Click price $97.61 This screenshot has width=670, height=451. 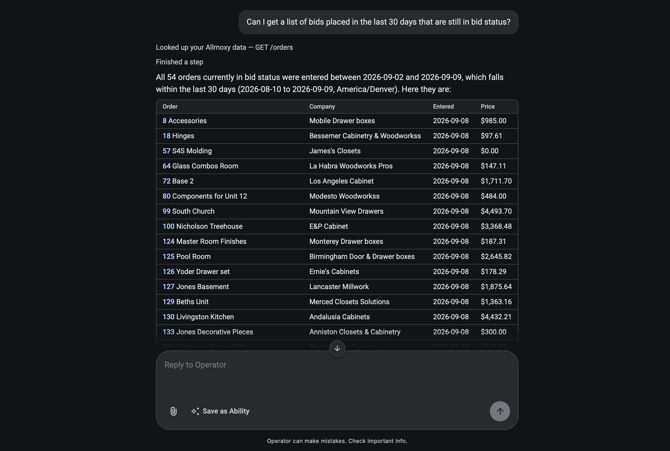(x=491, y=136)
